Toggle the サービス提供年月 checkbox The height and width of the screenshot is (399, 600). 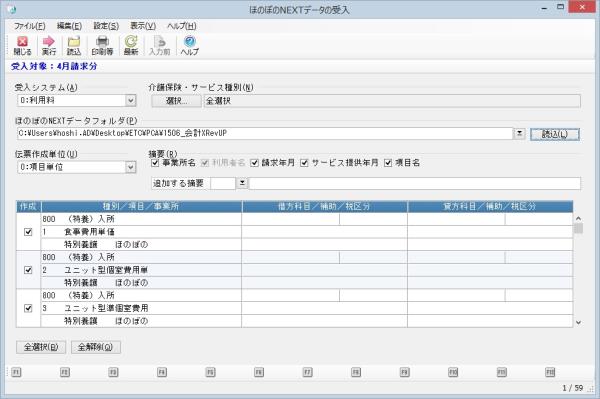304,163
